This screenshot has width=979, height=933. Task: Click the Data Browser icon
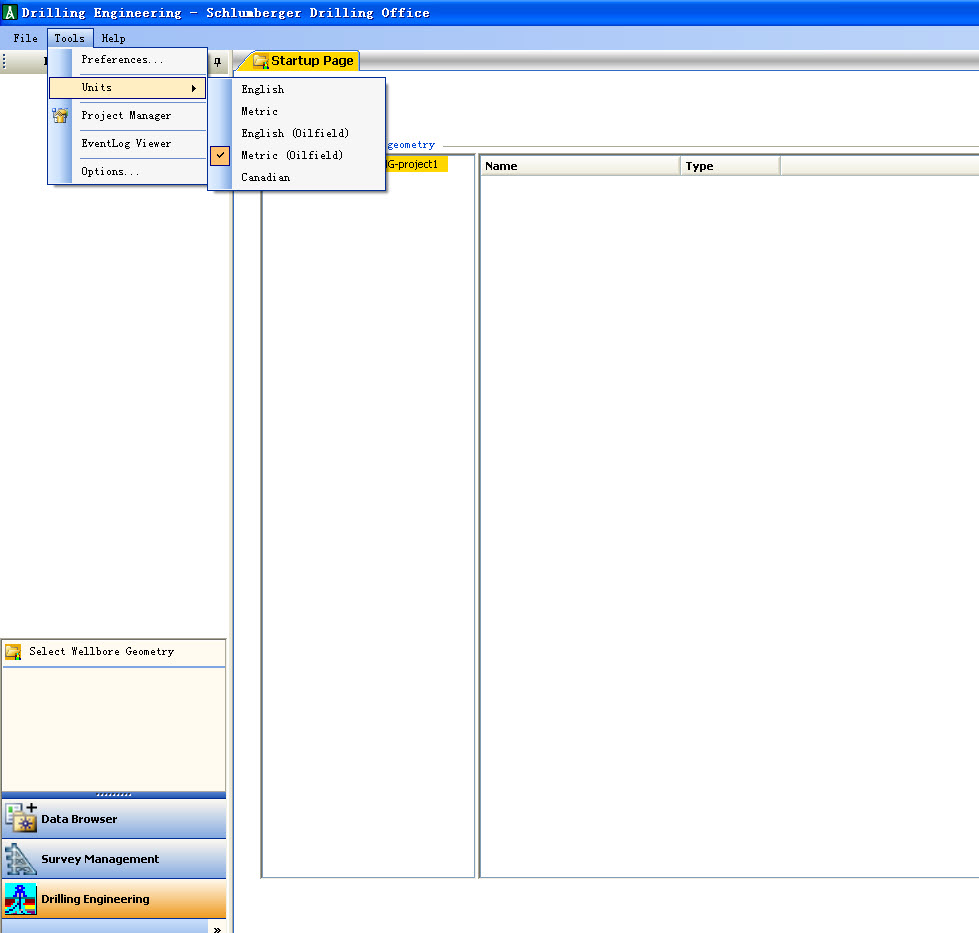point(21,818)
